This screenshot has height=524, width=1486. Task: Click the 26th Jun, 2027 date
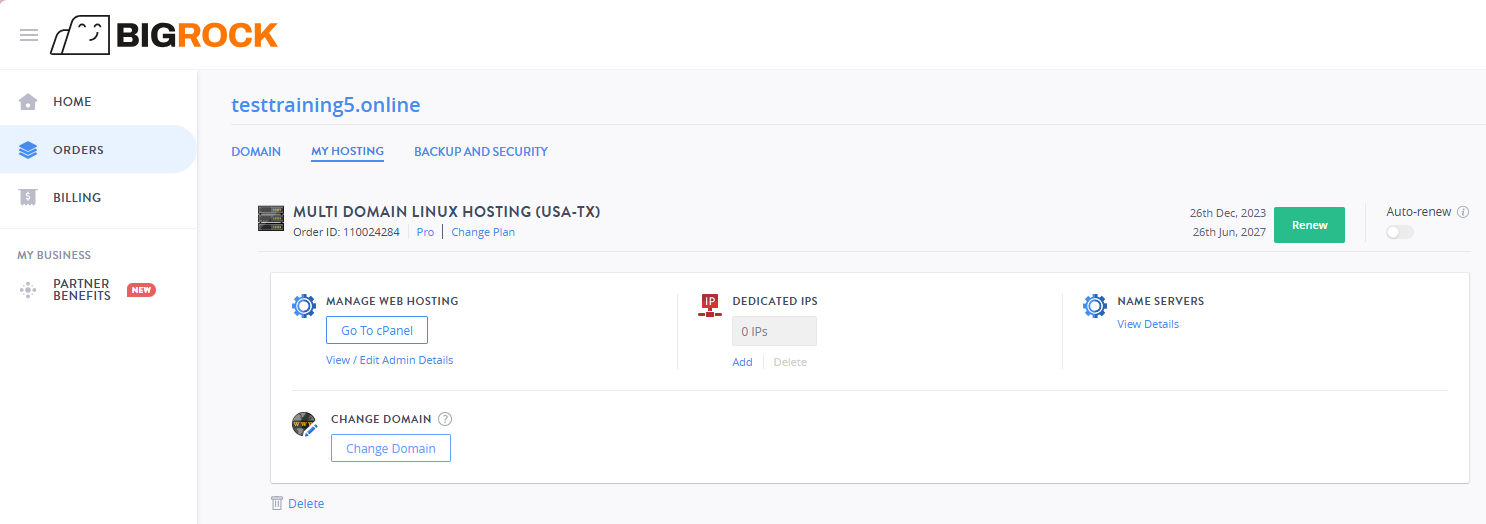(1228, 233)
